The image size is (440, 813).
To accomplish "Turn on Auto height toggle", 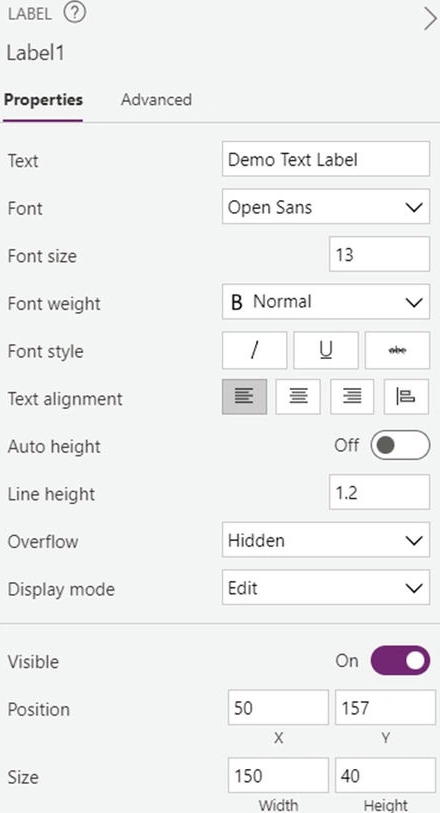I will (x=400, y=445).
